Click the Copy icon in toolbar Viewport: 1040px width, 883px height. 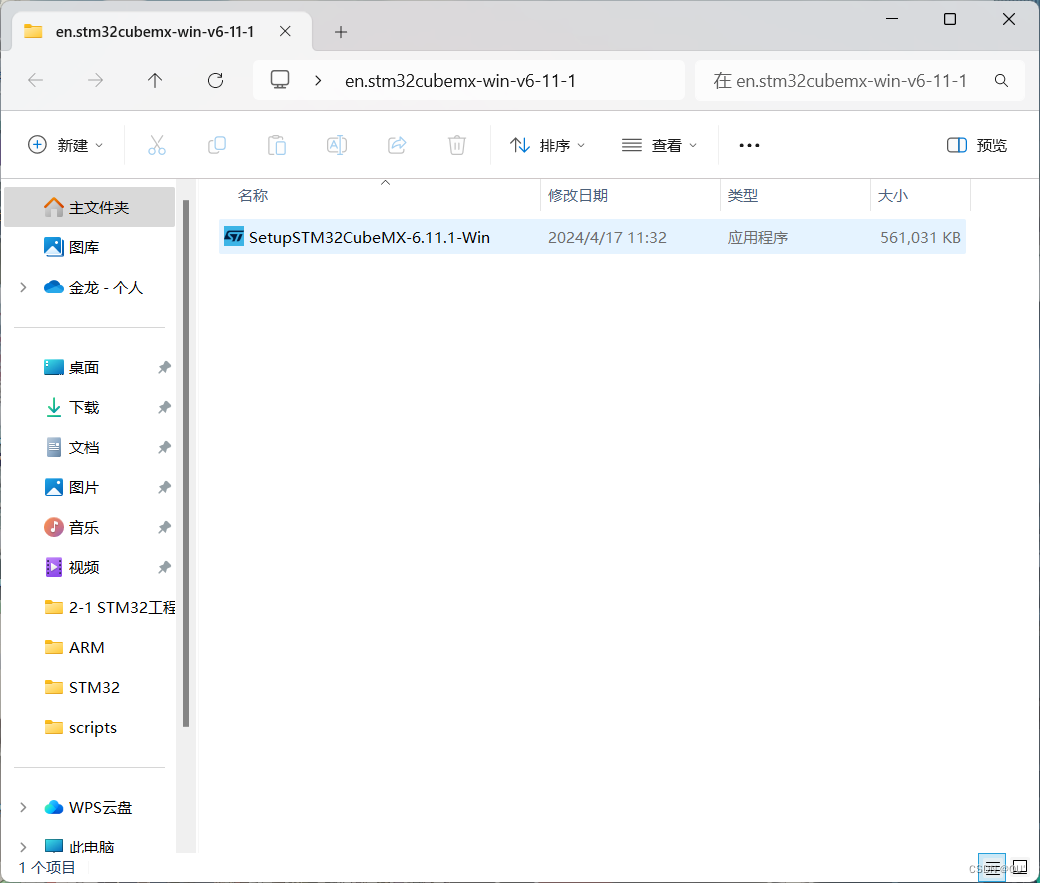[x=217, y=145]
